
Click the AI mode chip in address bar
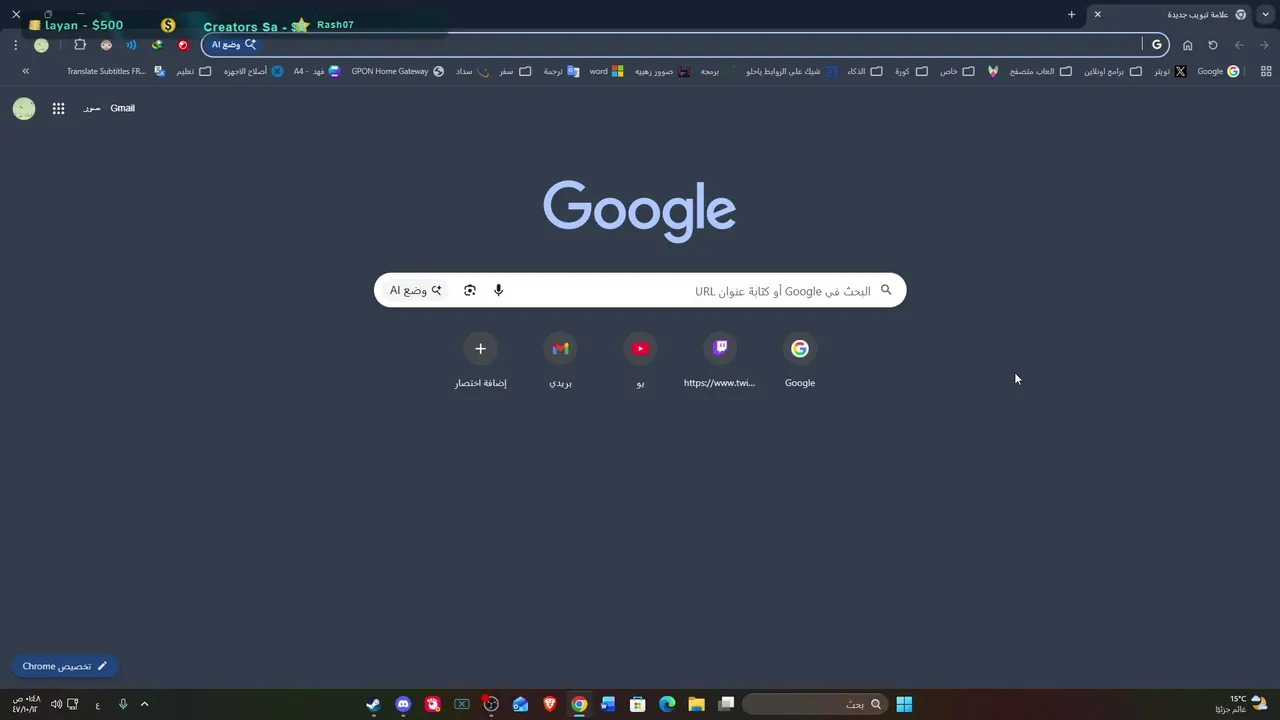click(x=233, y=45)
